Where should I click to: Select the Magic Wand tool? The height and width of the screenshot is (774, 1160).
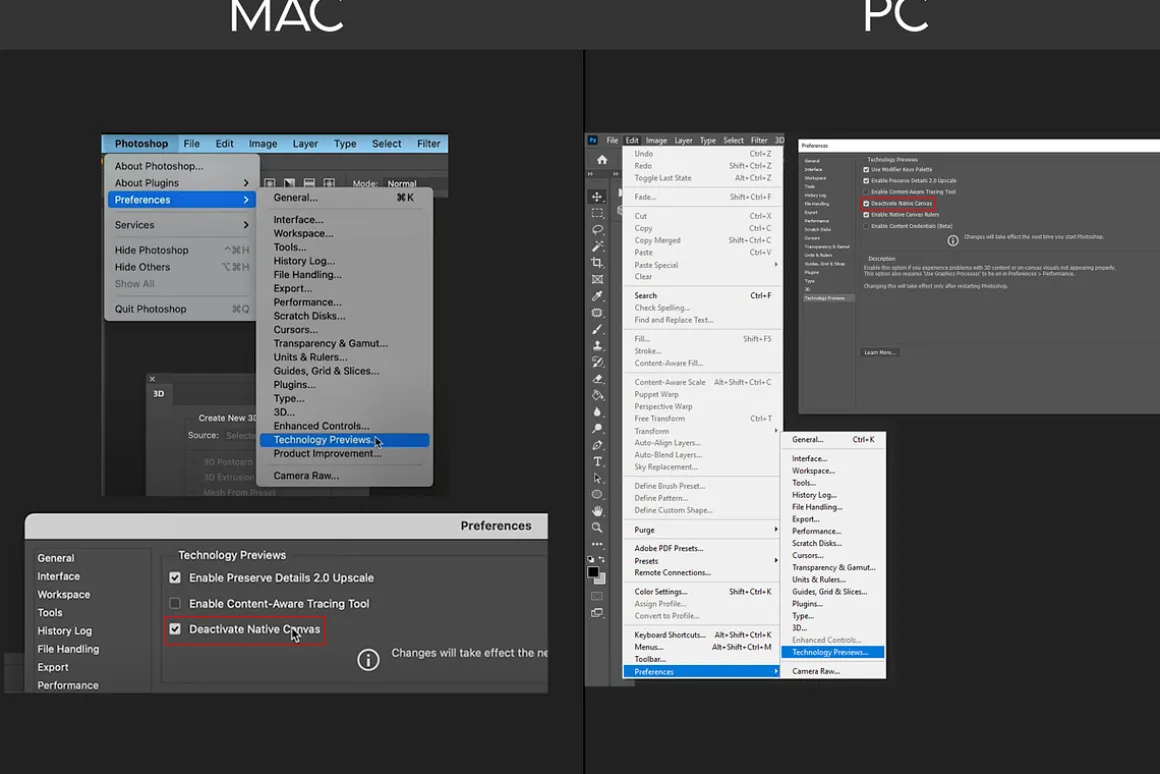597,246
